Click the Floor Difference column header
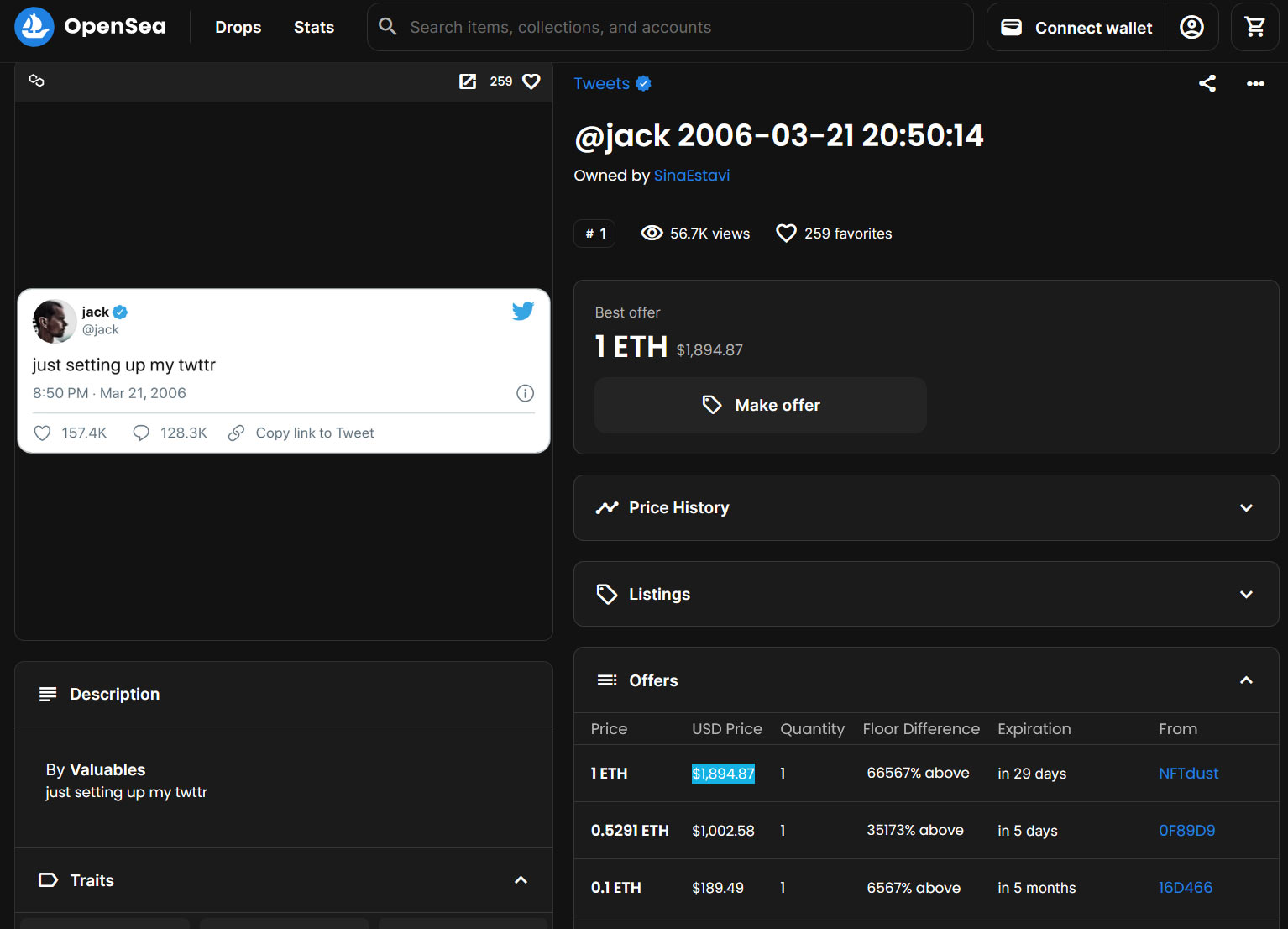The height and width of the screenshot is (929, 1288). 921,728
